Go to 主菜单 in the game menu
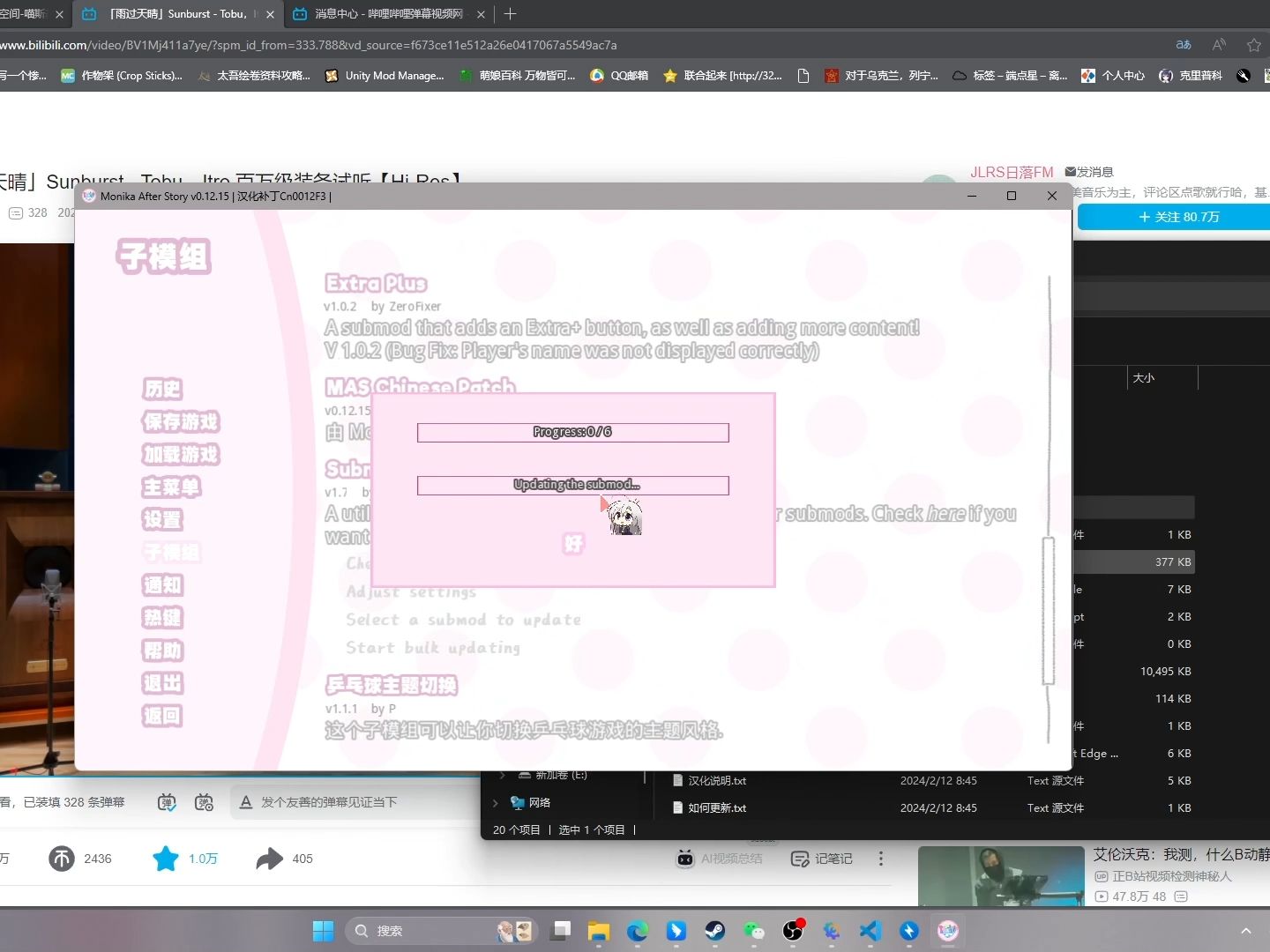The height and width of the screenshot is (952, 1270). tap(171, 487)
